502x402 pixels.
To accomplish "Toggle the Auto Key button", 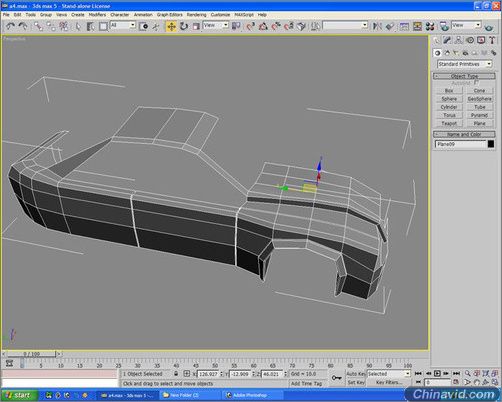I will point(356,374).
